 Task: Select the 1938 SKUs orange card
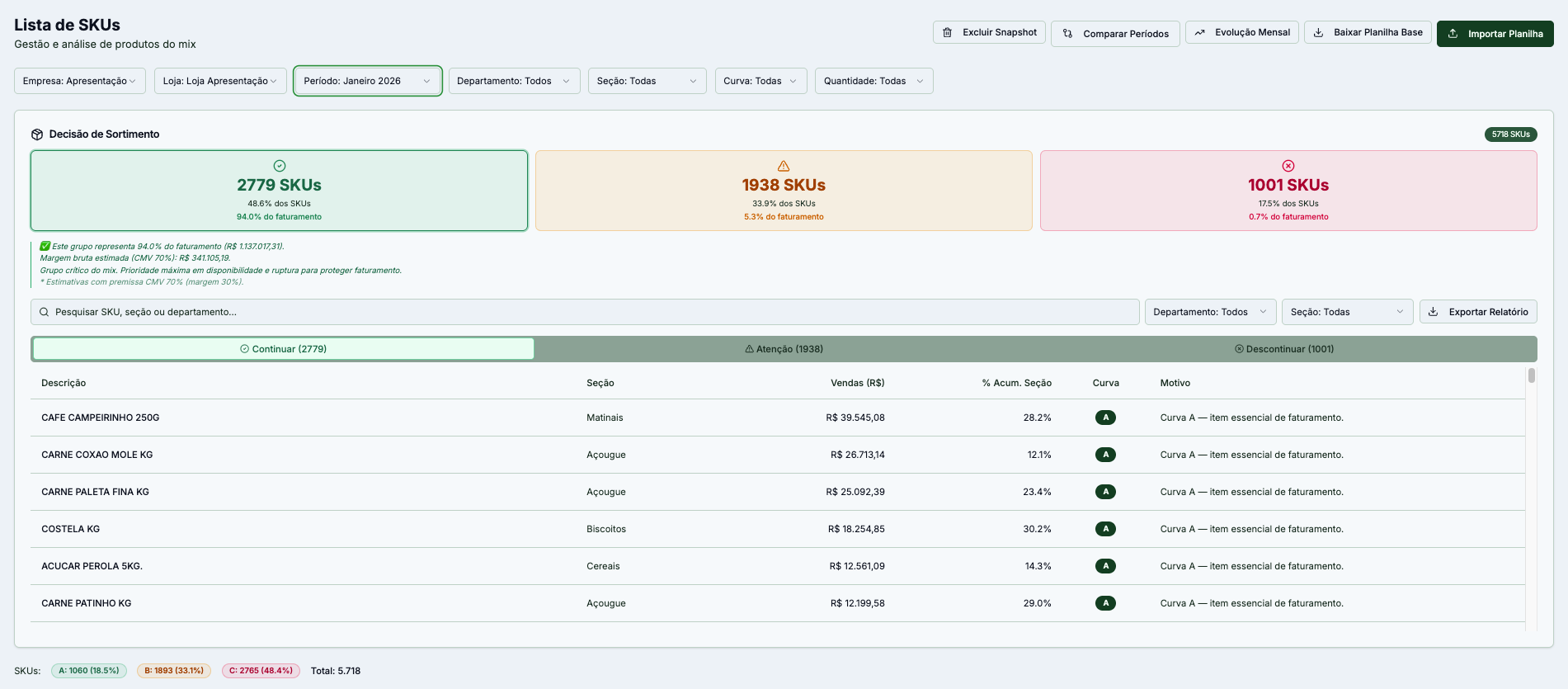pyautogui.click(x=784, y=191)
